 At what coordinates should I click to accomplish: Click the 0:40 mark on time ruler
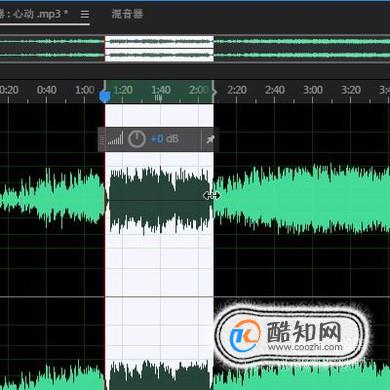point(47,90)
